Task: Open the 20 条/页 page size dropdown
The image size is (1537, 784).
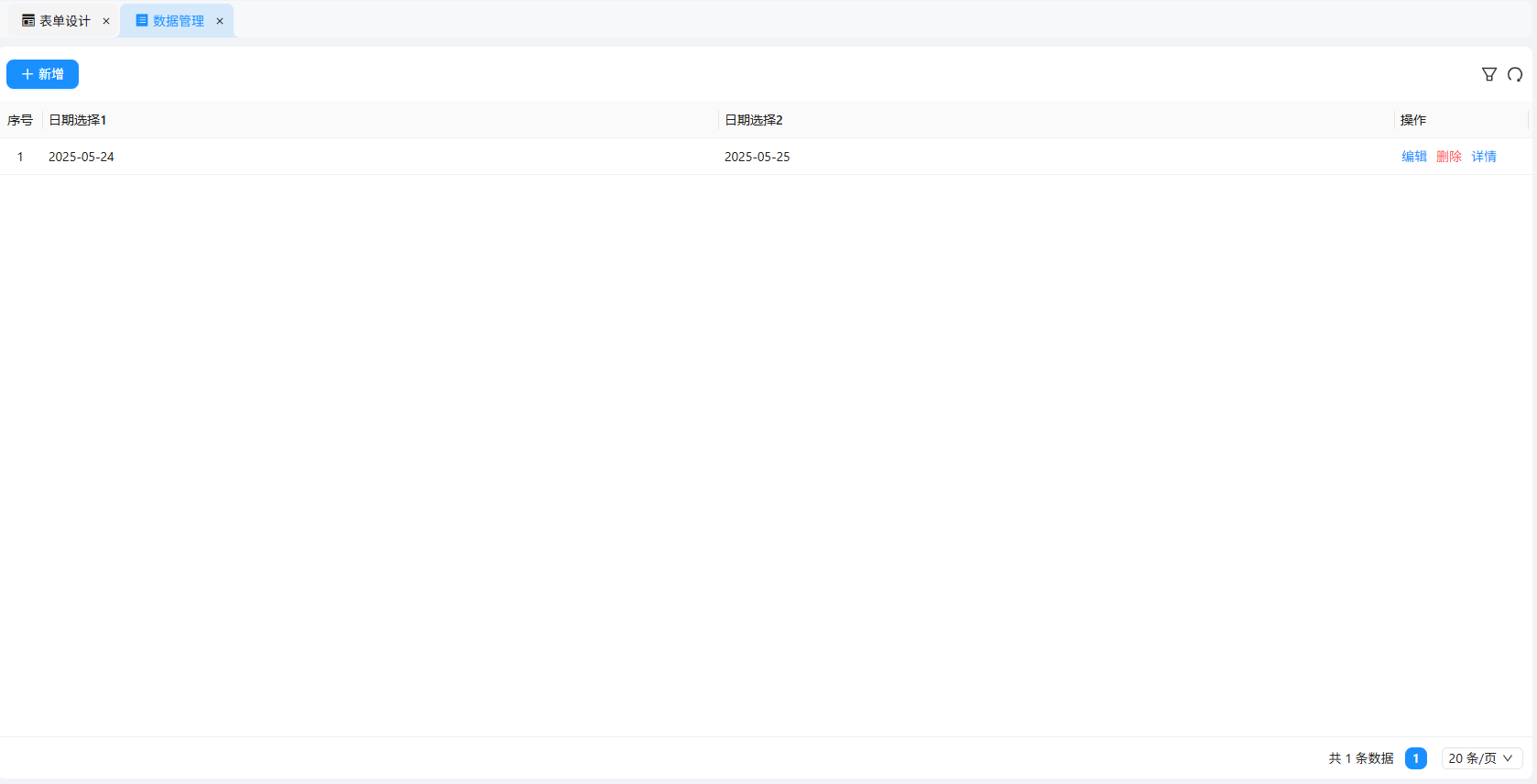Action: coord(1482,758)
